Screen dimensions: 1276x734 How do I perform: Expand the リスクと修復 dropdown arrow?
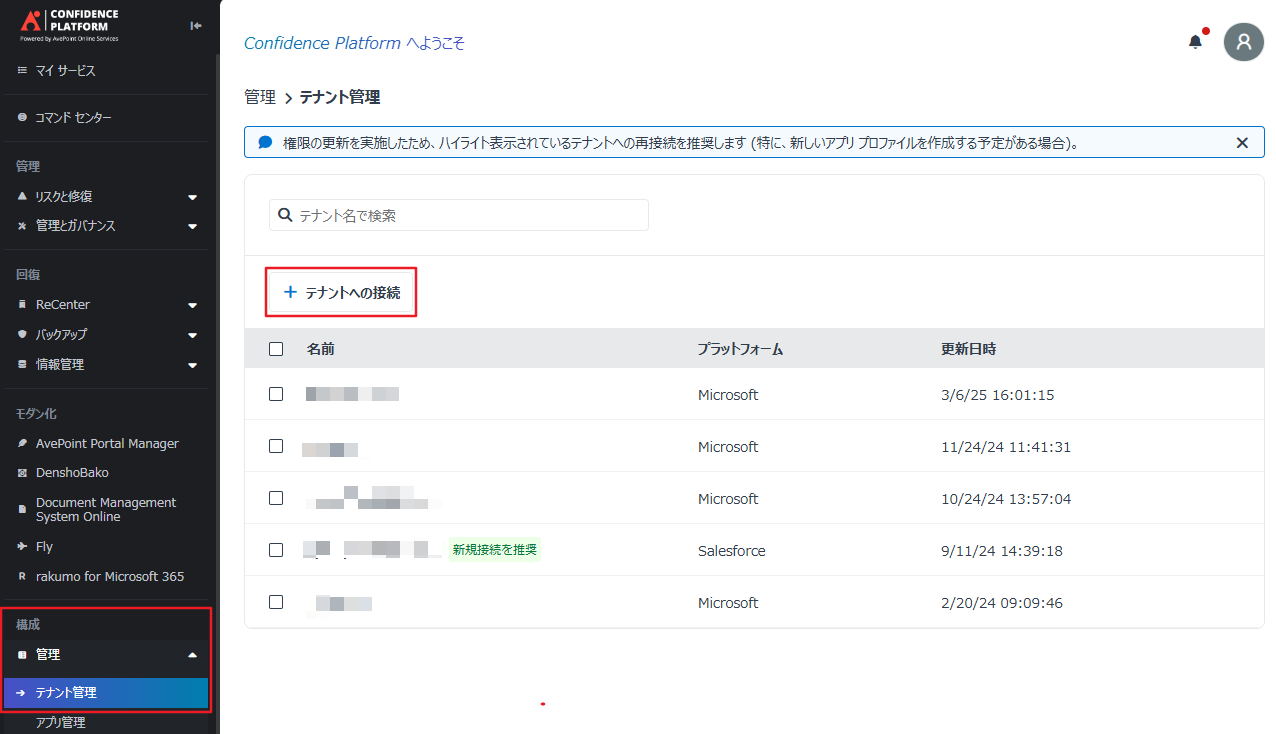(x=193, y=198)
